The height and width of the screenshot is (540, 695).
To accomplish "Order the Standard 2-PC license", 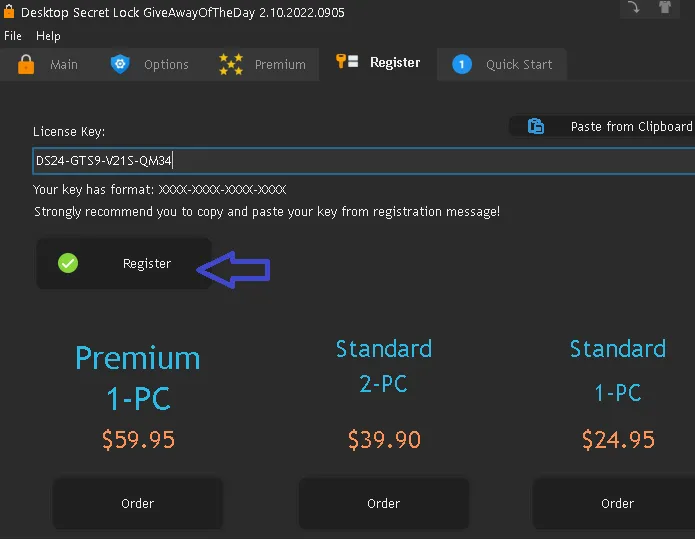I will coord(383,503).
